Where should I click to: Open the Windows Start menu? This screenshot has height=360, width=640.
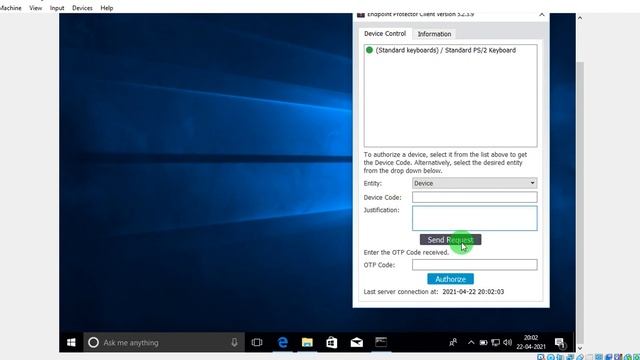tap(71, 342)
